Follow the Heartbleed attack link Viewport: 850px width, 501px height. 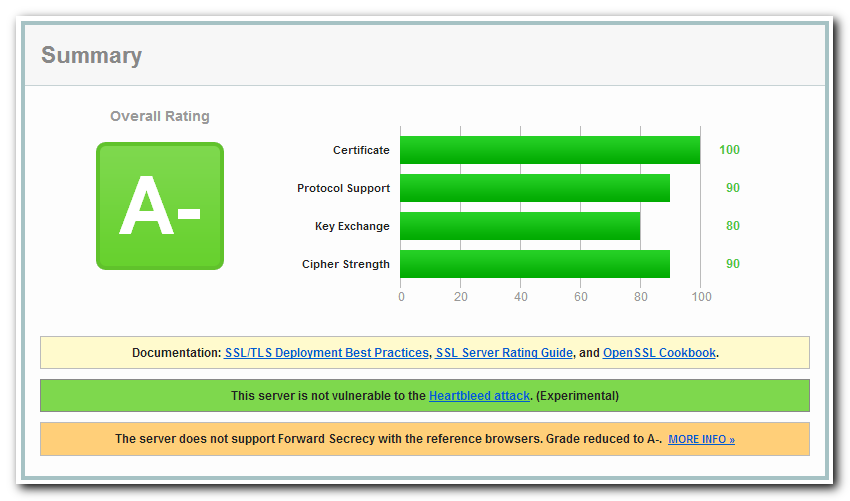click(x=479, y=396)
